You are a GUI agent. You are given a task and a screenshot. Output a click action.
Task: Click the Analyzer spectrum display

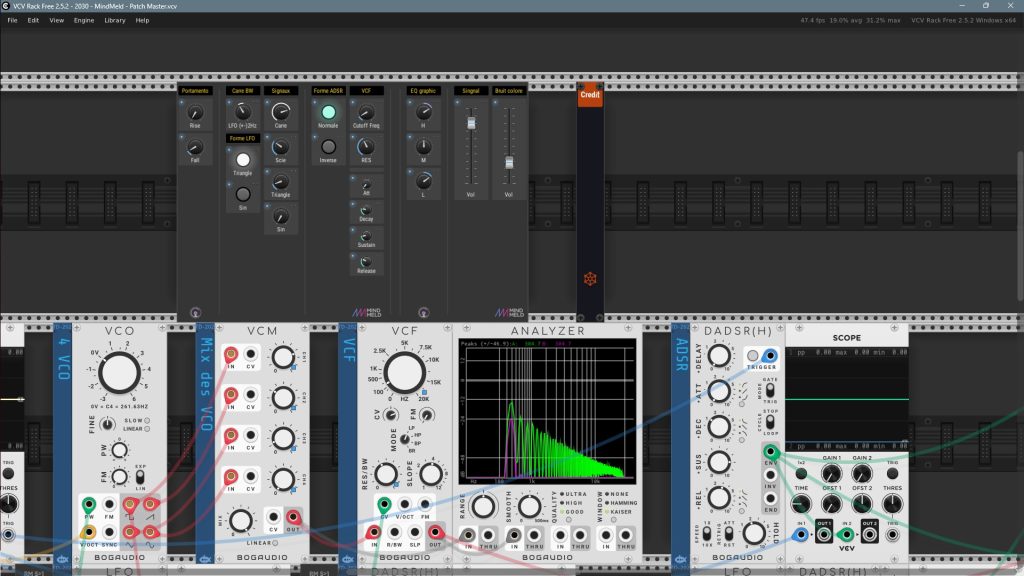pyautogui.click(x=547, y=411)
